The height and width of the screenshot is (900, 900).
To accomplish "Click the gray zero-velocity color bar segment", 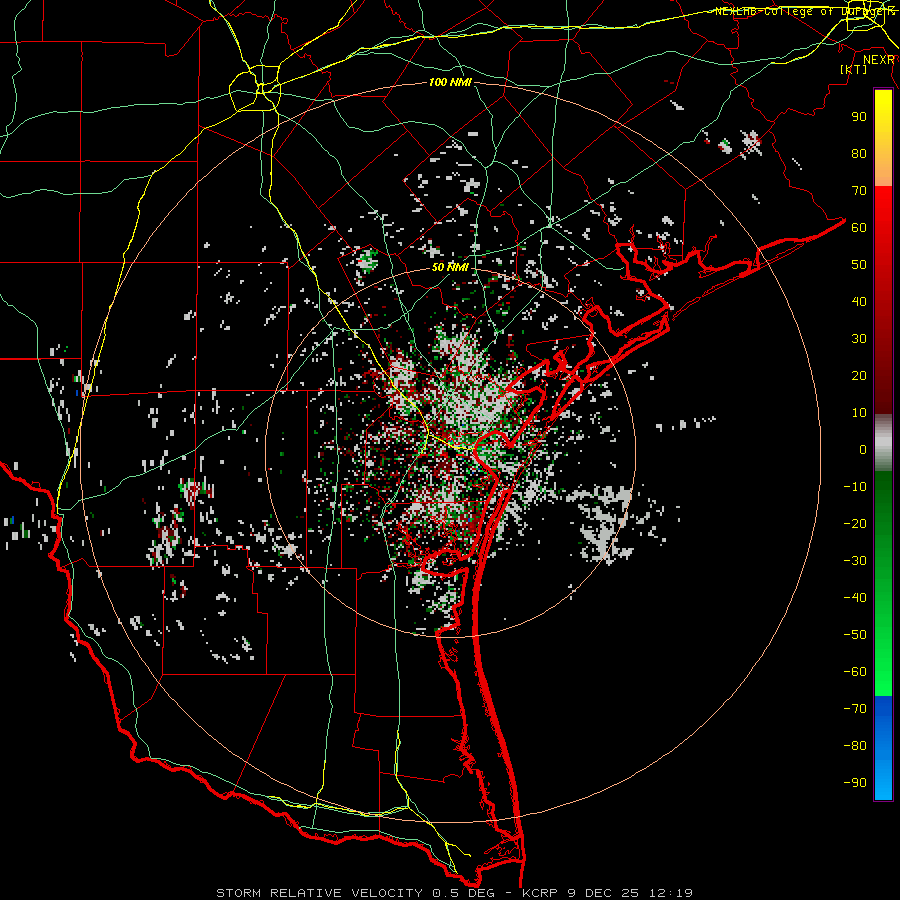I will coord(883,443).
